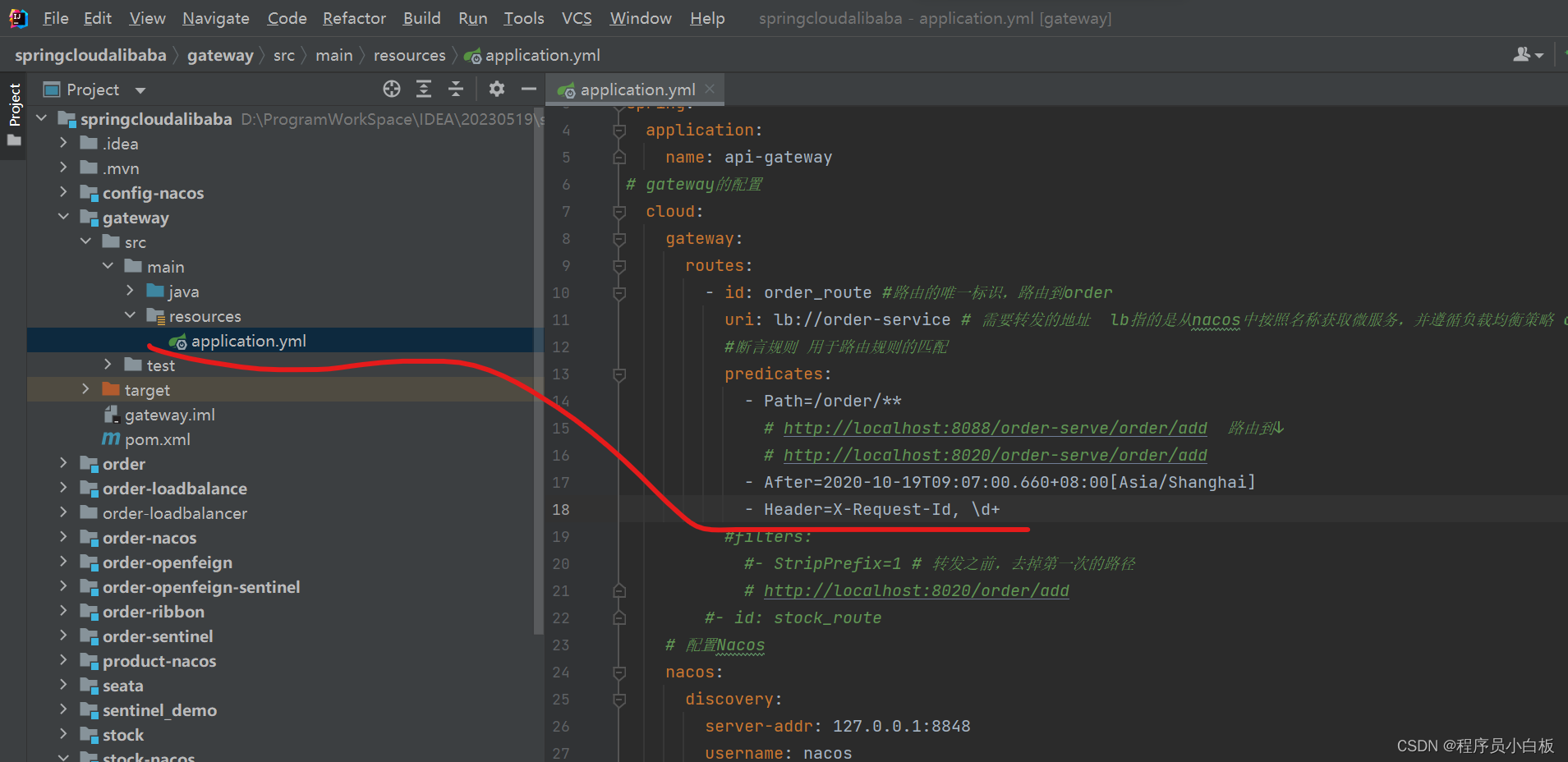Image resolution: width=1568 pixels, height=762 pixels.
Task: Click gateway in the breadcrumb path
Action: click(220, 56)
